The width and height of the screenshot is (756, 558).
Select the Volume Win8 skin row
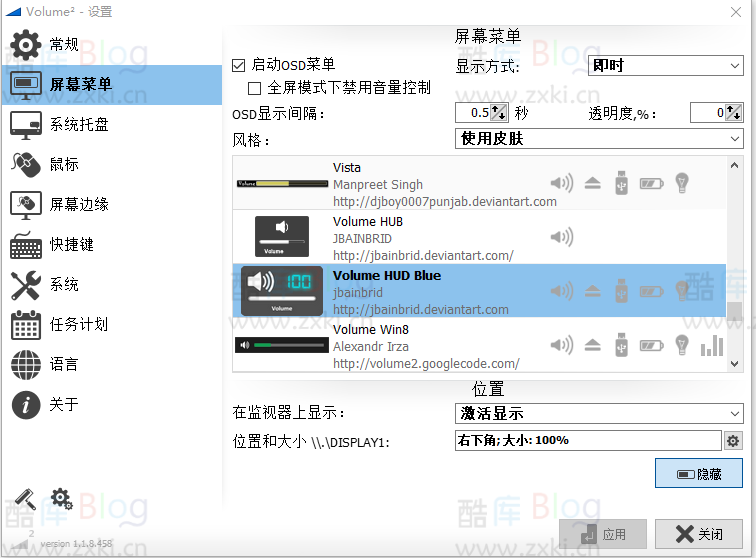479,344
